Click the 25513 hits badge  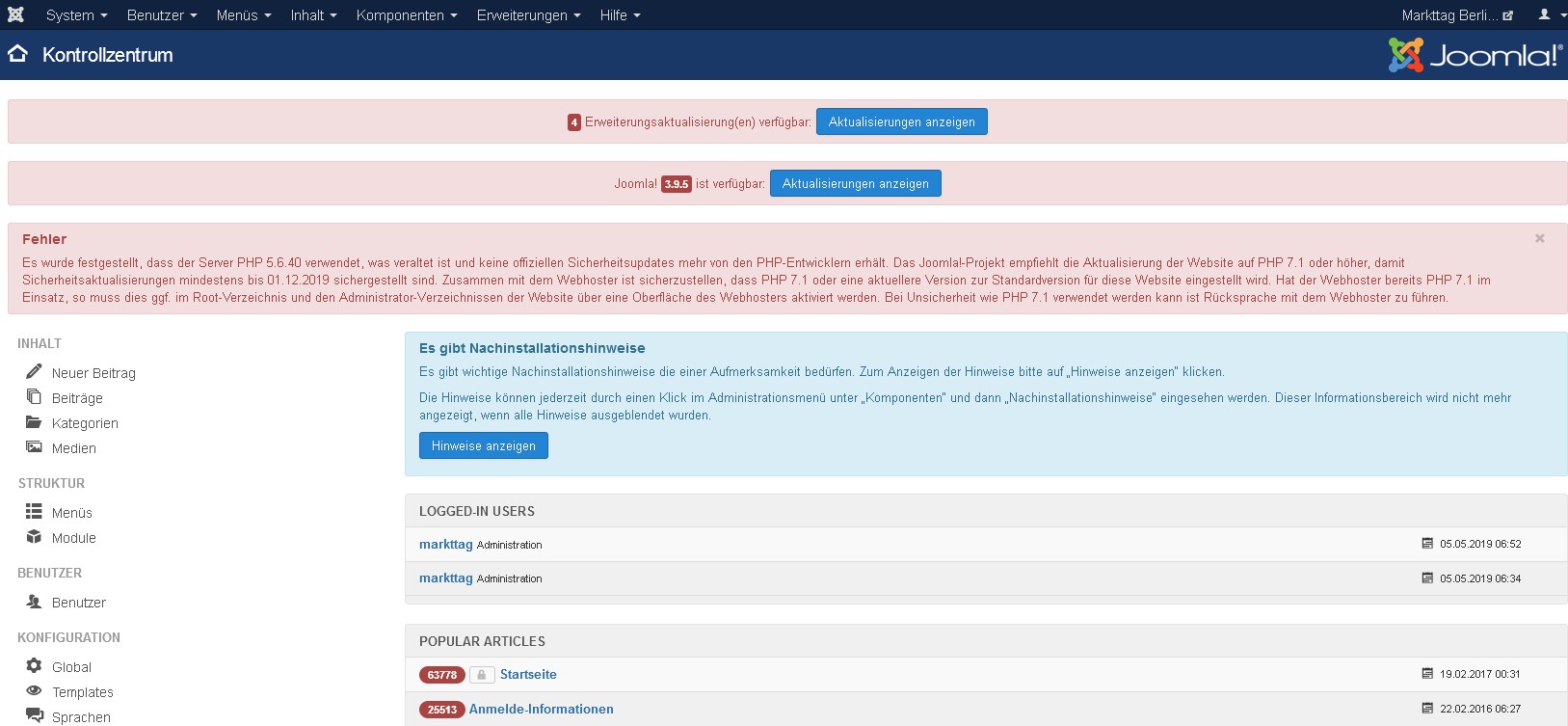[x=442, y=710]
